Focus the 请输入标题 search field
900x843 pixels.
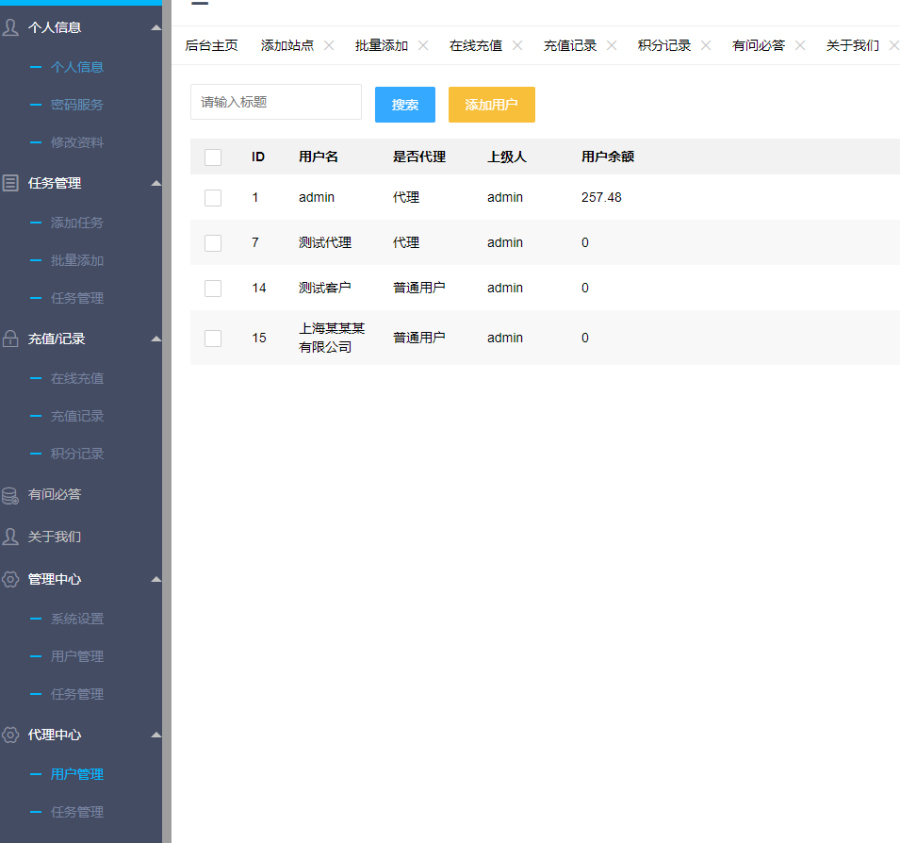coord(276,102)
